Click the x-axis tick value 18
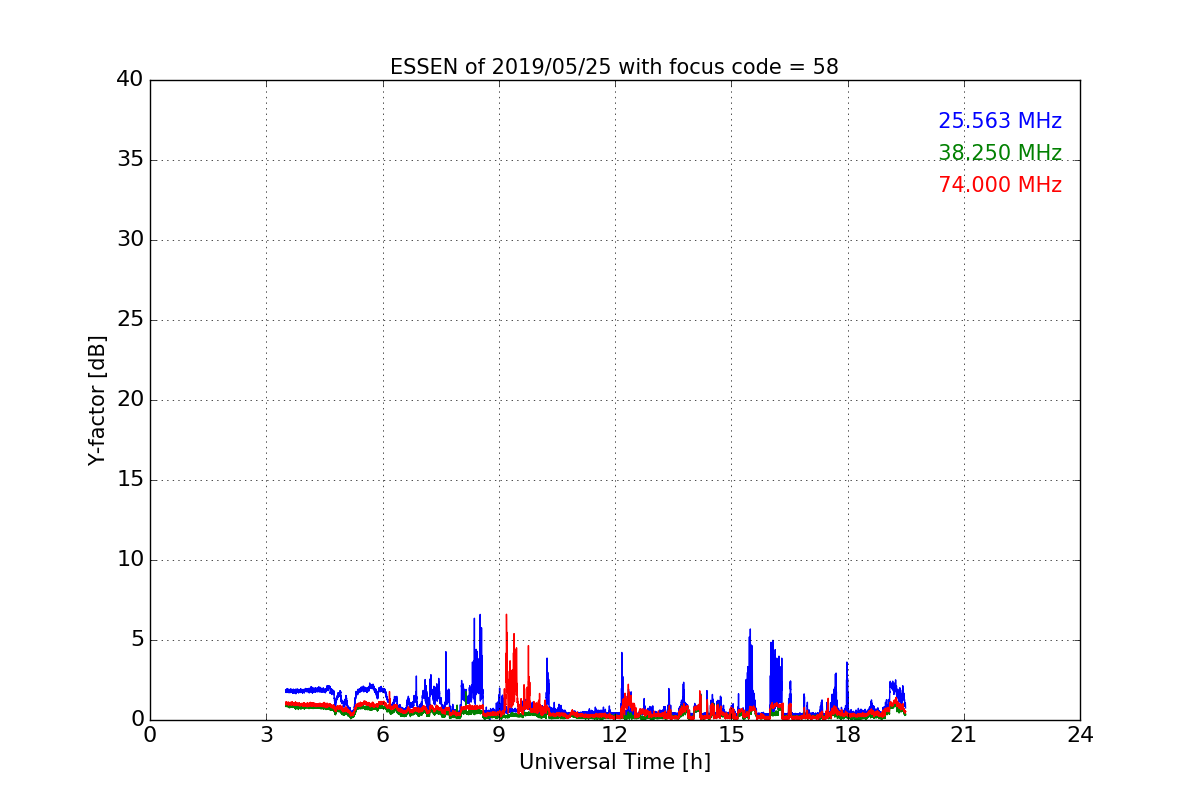The height and width of the screenshot is (800, 1200). 848,735
